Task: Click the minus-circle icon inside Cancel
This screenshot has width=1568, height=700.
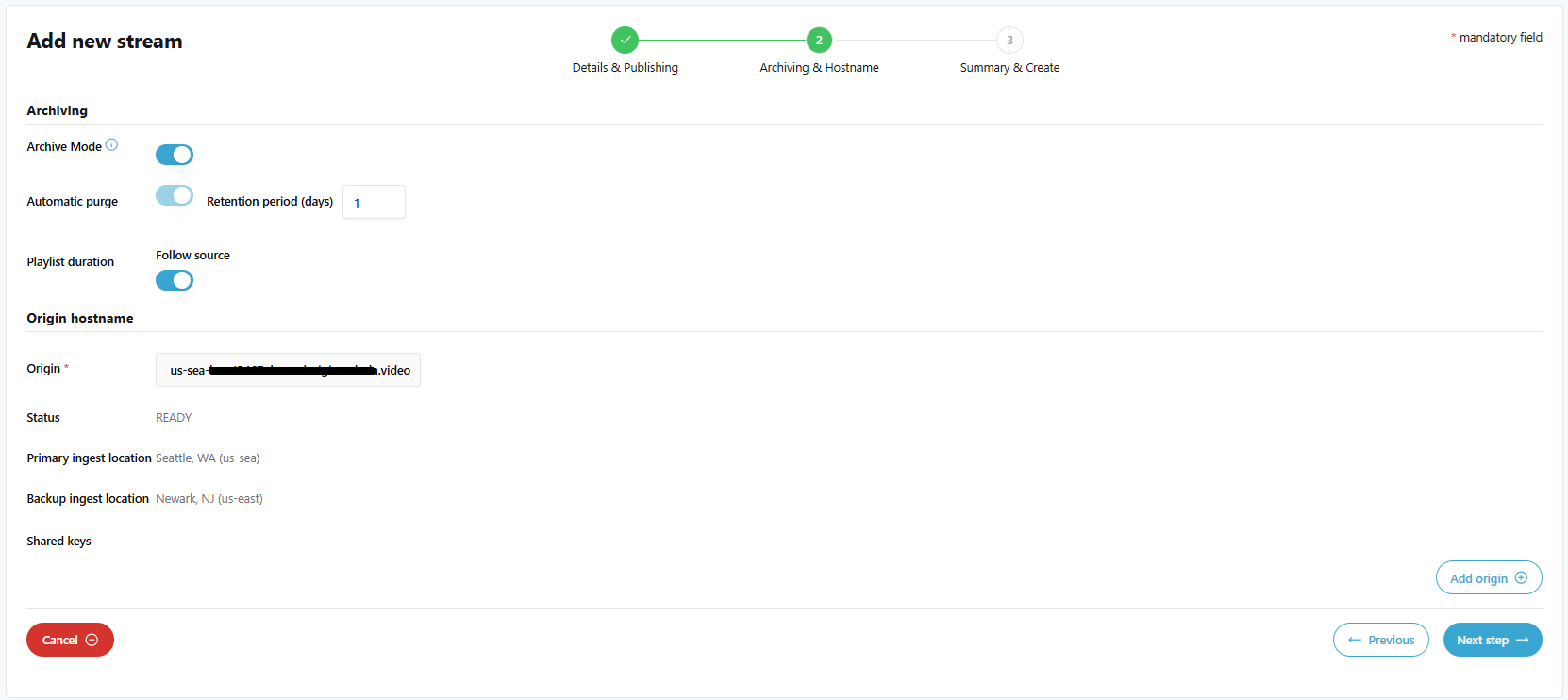Action: click(x=92, y=640)
